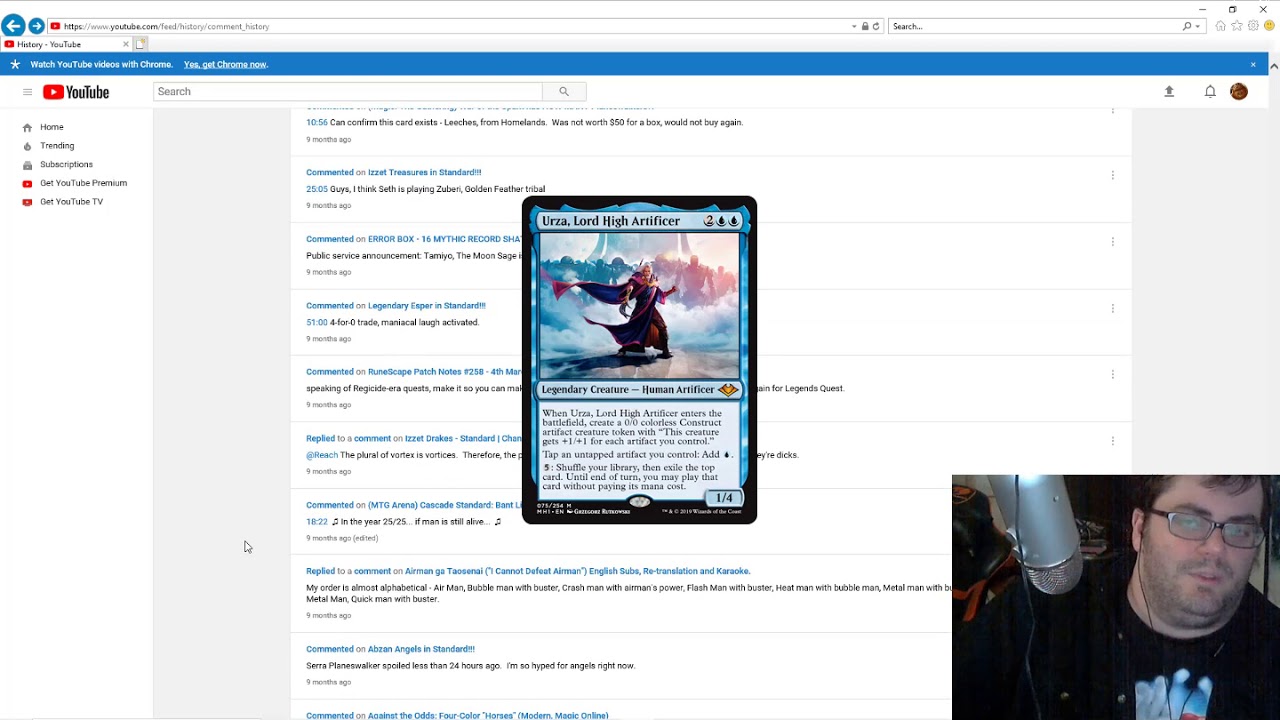Open the notifications bell
Image resolution: width=1280 pixels, height=720 pixels.
pos(1210,91)
